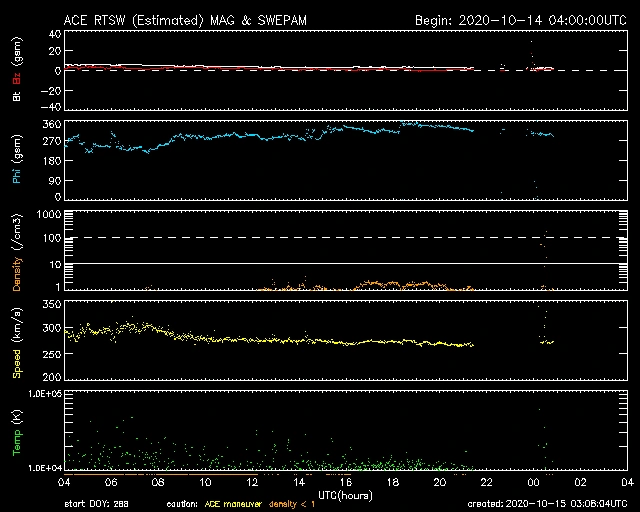
Task: Click the start DOY: 288 text
Action: (x=95, y=503)
